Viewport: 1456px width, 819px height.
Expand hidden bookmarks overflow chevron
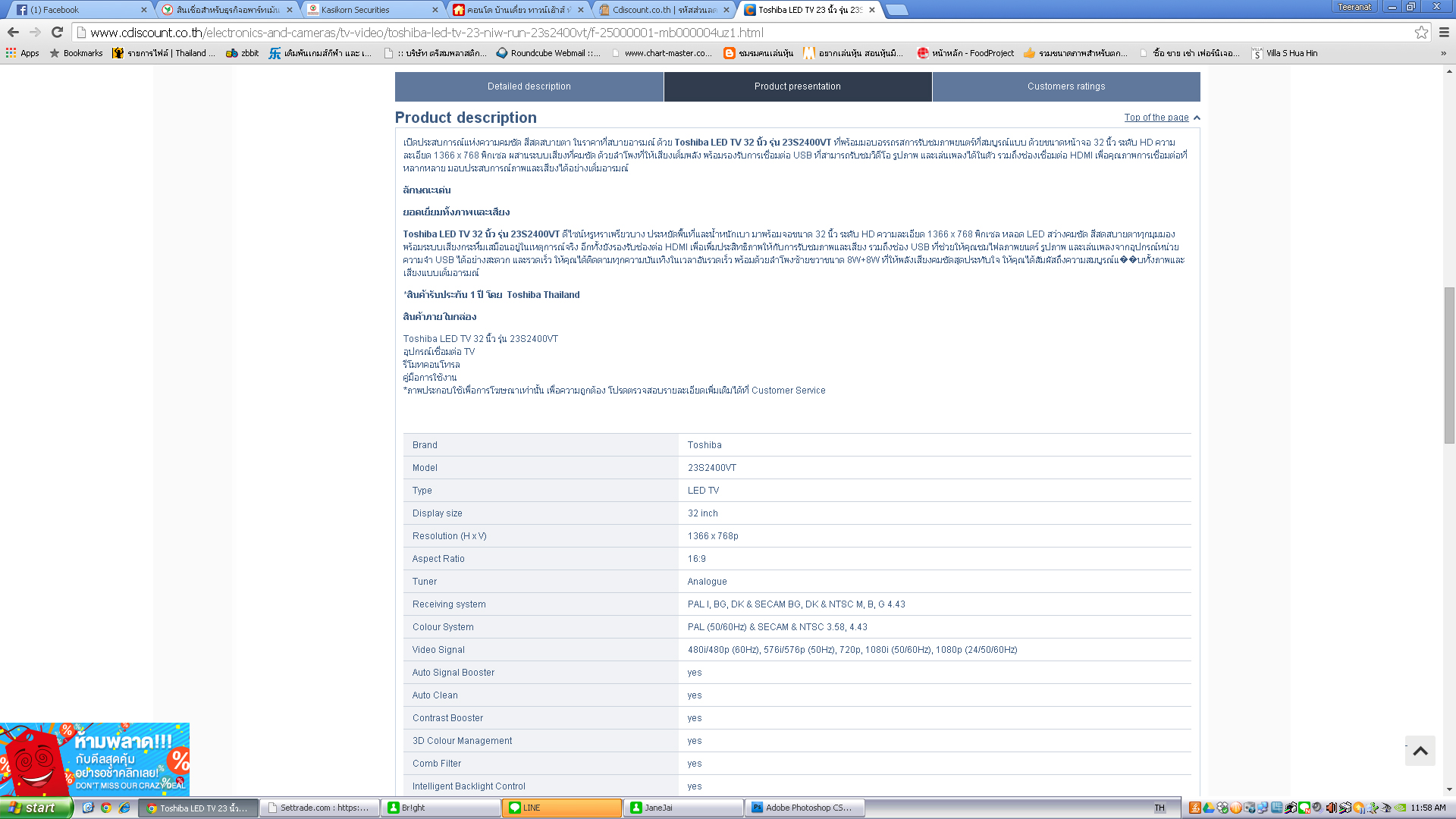click(x=1443, y=53)
